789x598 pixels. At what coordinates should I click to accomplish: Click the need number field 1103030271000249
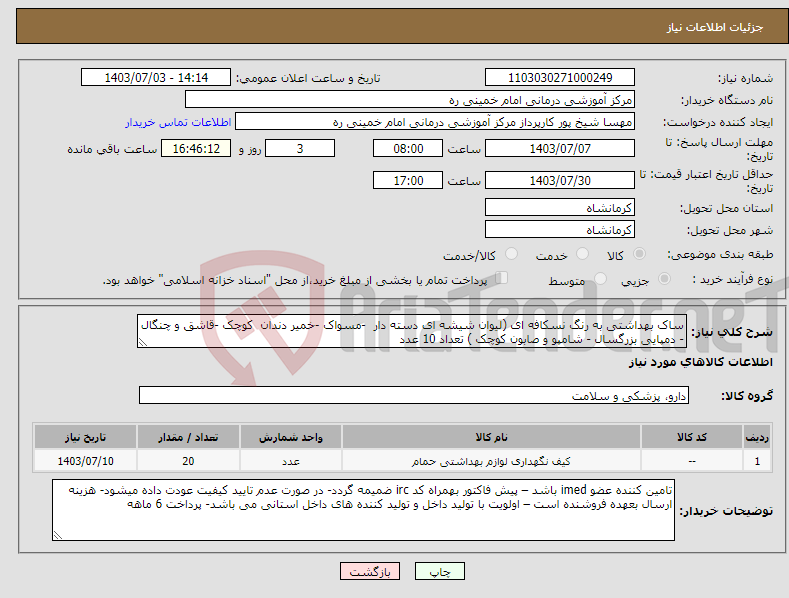tap(560, 78)
